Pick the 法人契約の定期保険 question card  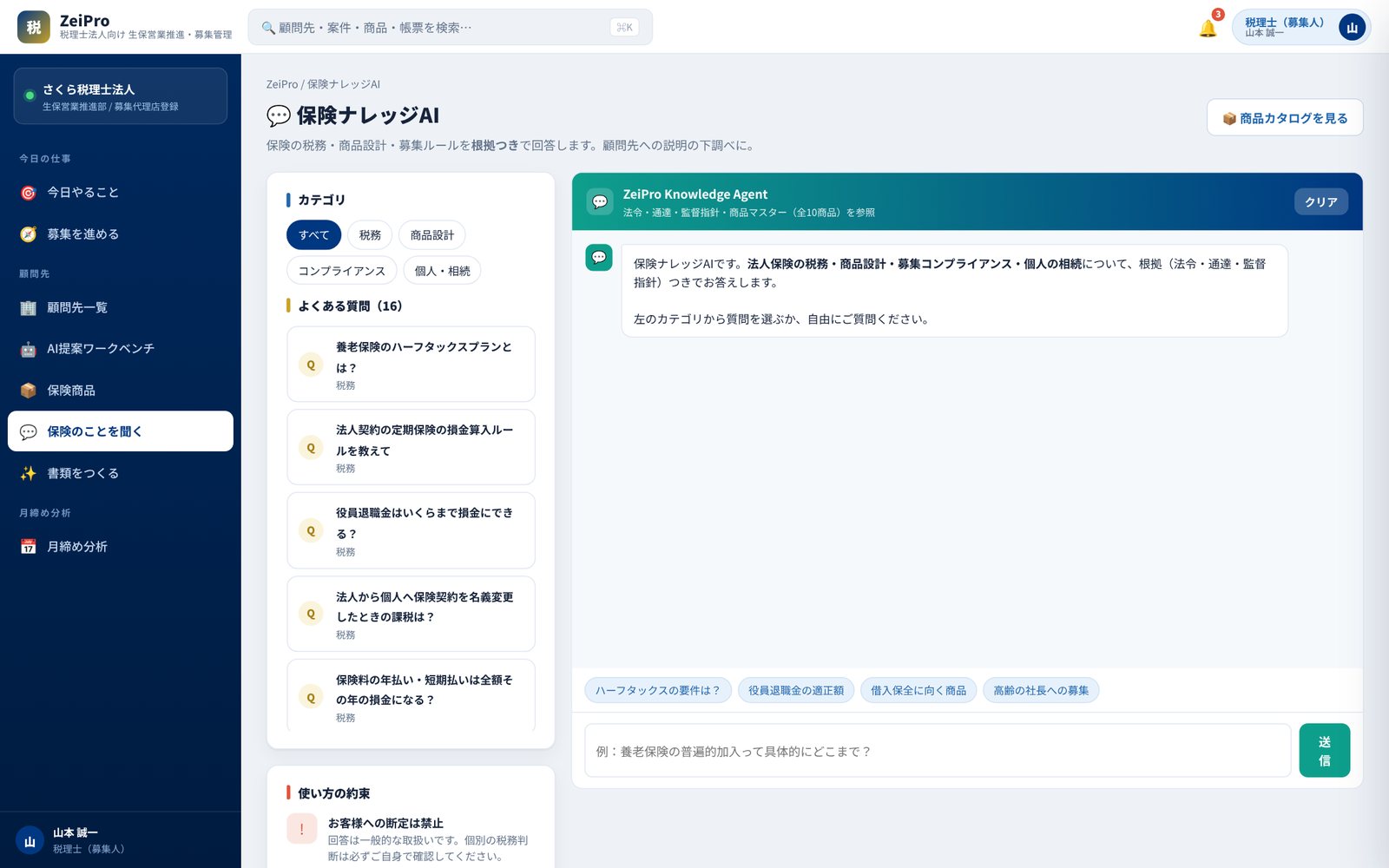pyautogui.click(x=411, y=448)
